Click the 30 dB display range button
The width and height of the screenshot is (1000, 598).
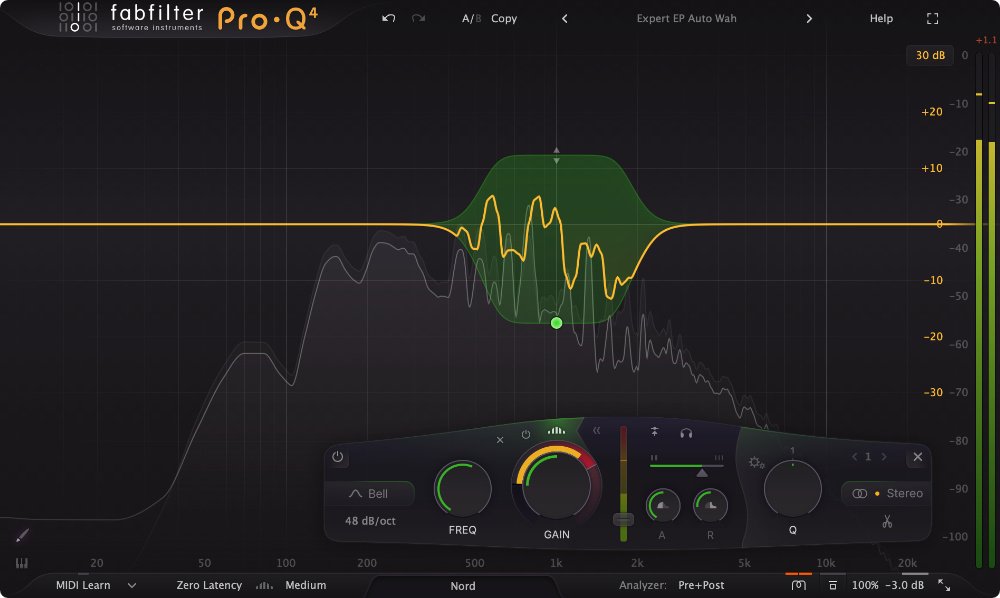(x=930, y=56)
